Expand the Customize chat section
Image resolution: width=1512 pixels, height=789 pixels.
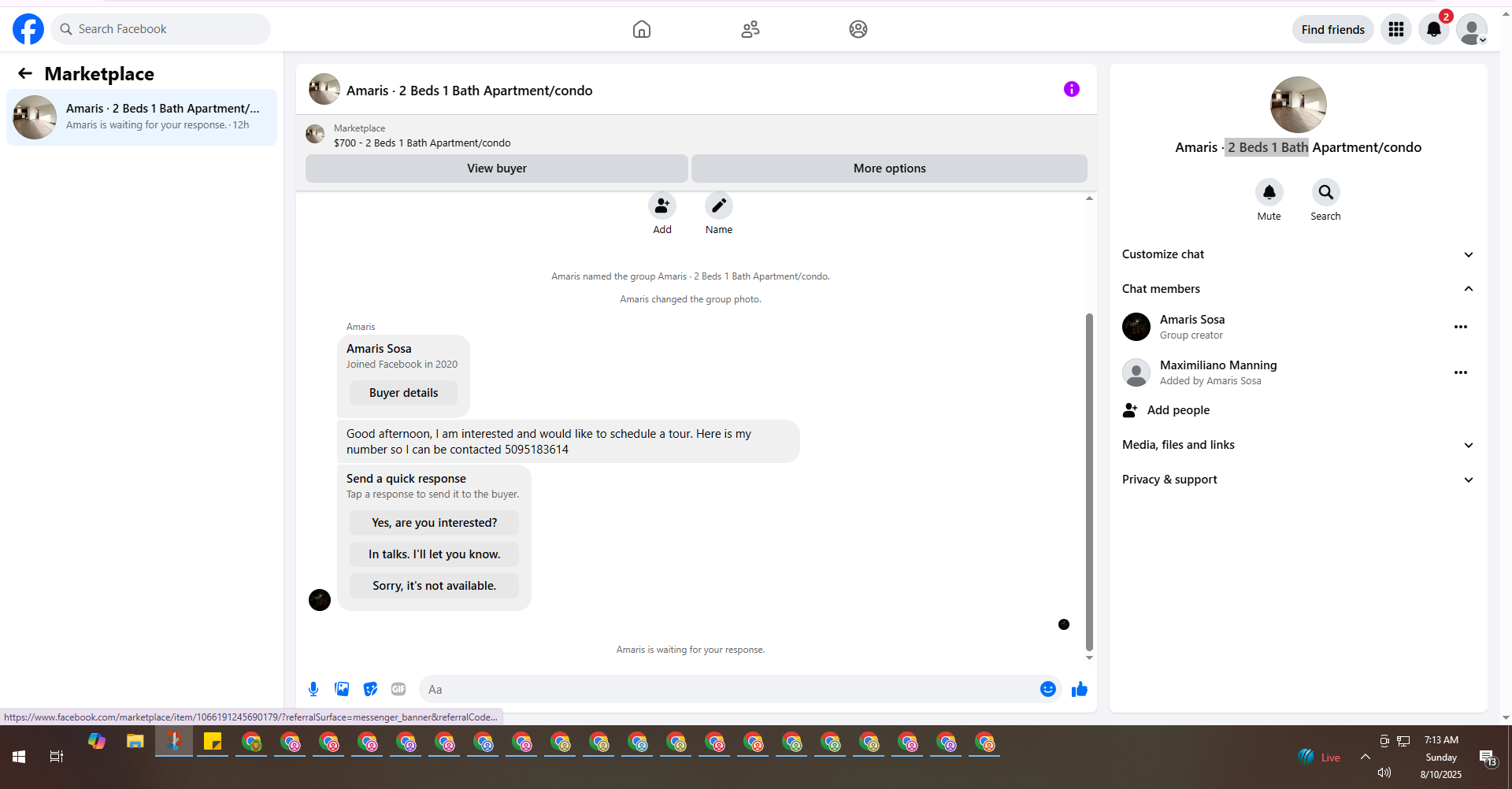pyautogui.click(x=1298, y=254)
